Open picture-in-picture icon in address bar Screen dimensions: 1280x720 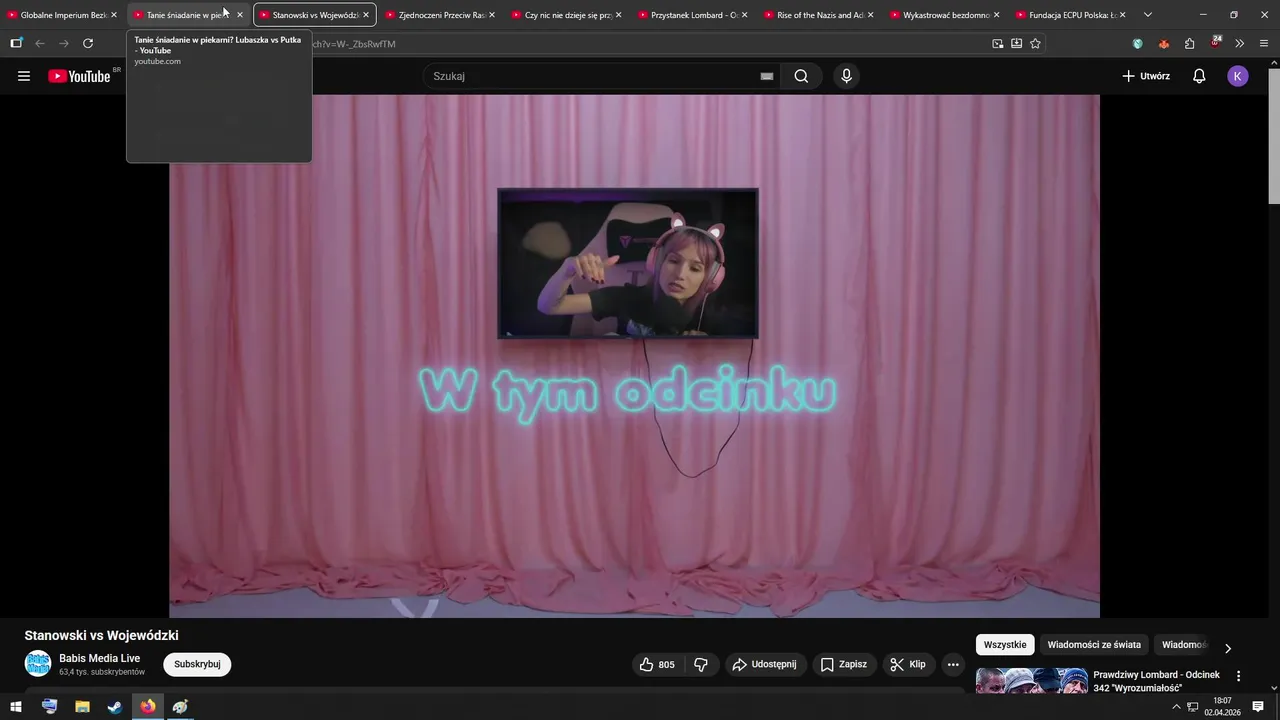coord(997,43)
